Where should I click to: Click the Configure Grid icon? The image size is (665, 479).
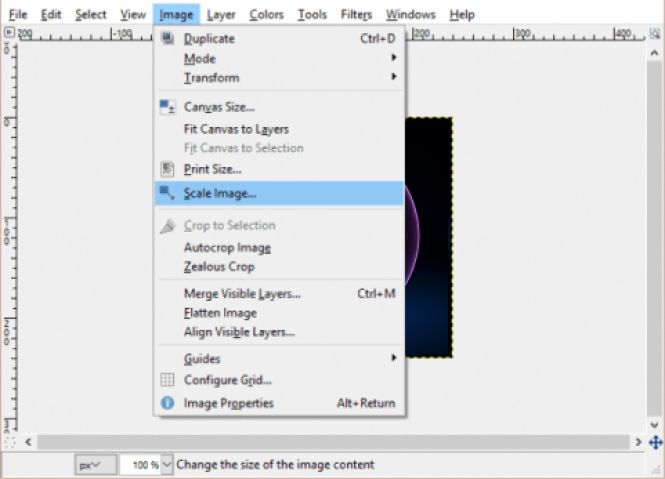click(x=167, y=379)
